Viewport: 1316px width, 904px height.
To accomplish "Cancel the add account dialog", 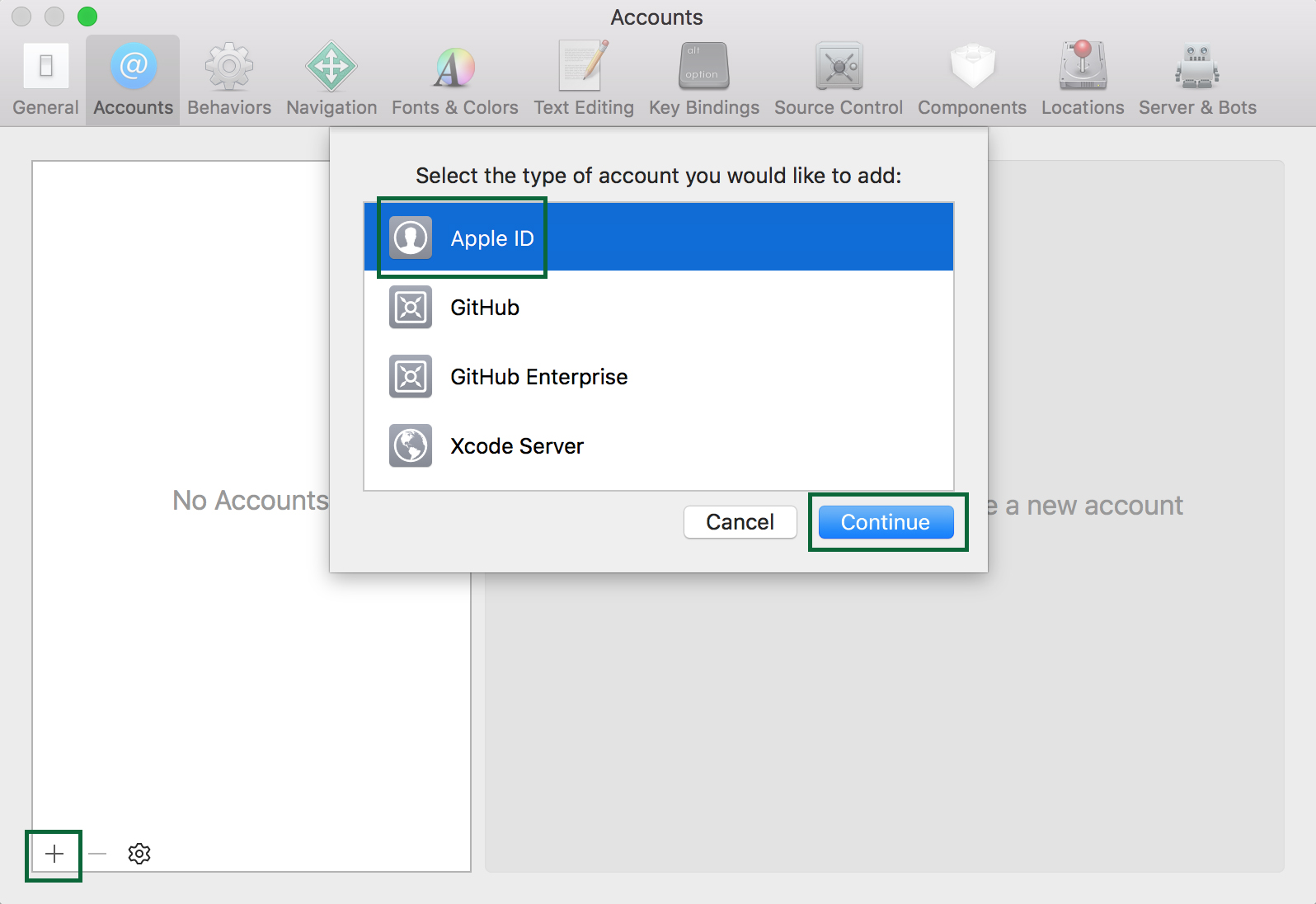I will tap(740, 522).
